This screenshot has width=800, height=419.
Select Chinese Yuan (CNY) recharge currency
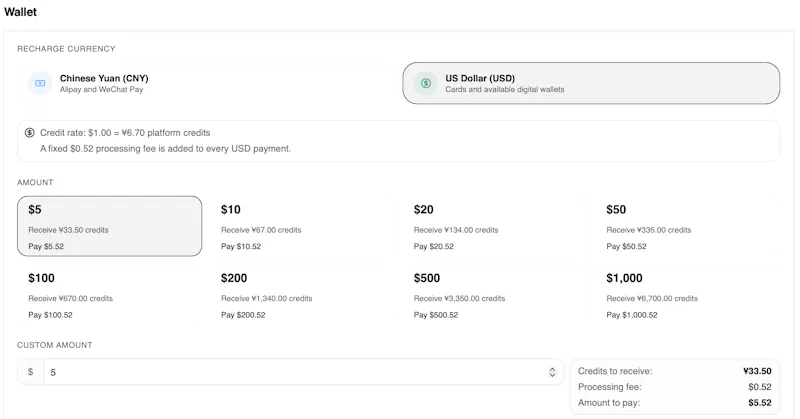(206, 83)
